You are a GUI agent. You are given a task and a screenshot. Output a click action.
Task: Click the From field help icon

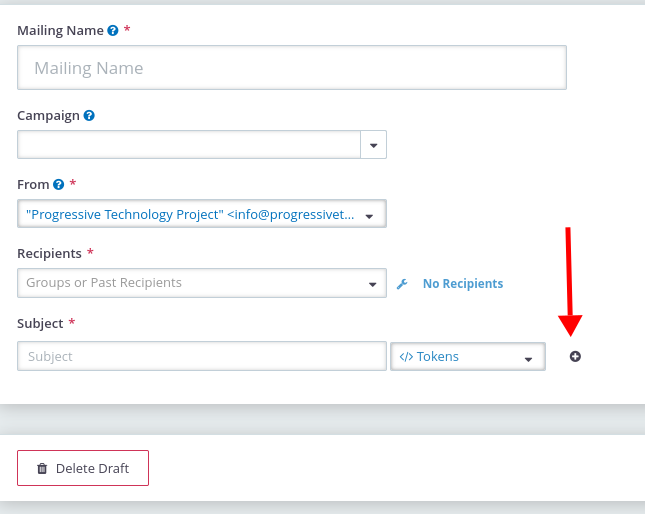click(x=59, y=185)
